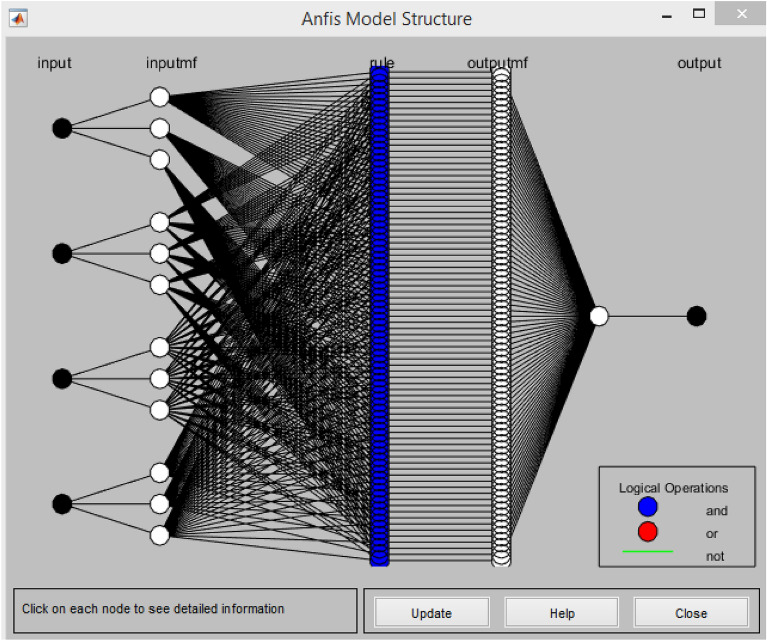This screenshot has height=641, width=767.
Task: Minimize the Anfis Model Structure window
Action: [666, 14]
